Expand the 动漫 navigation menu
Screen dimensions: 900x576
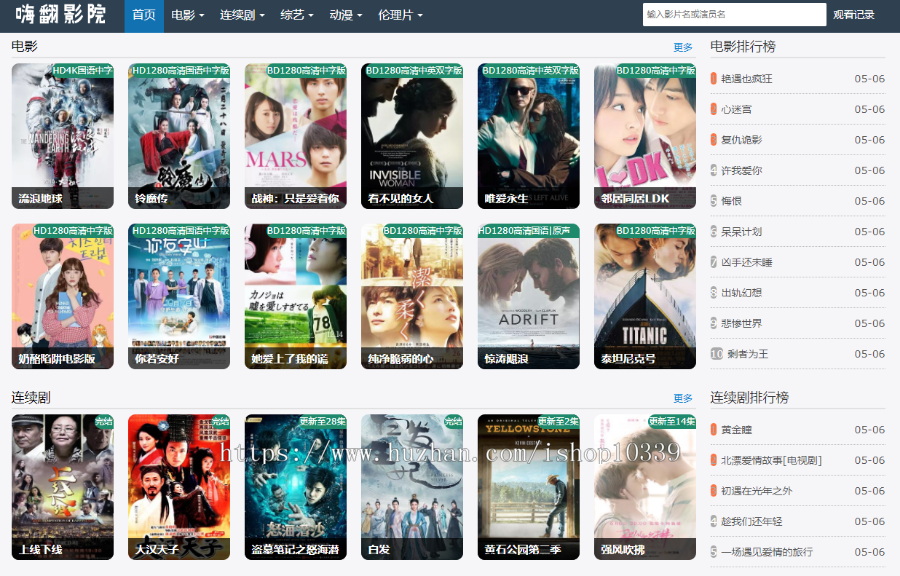346,15
